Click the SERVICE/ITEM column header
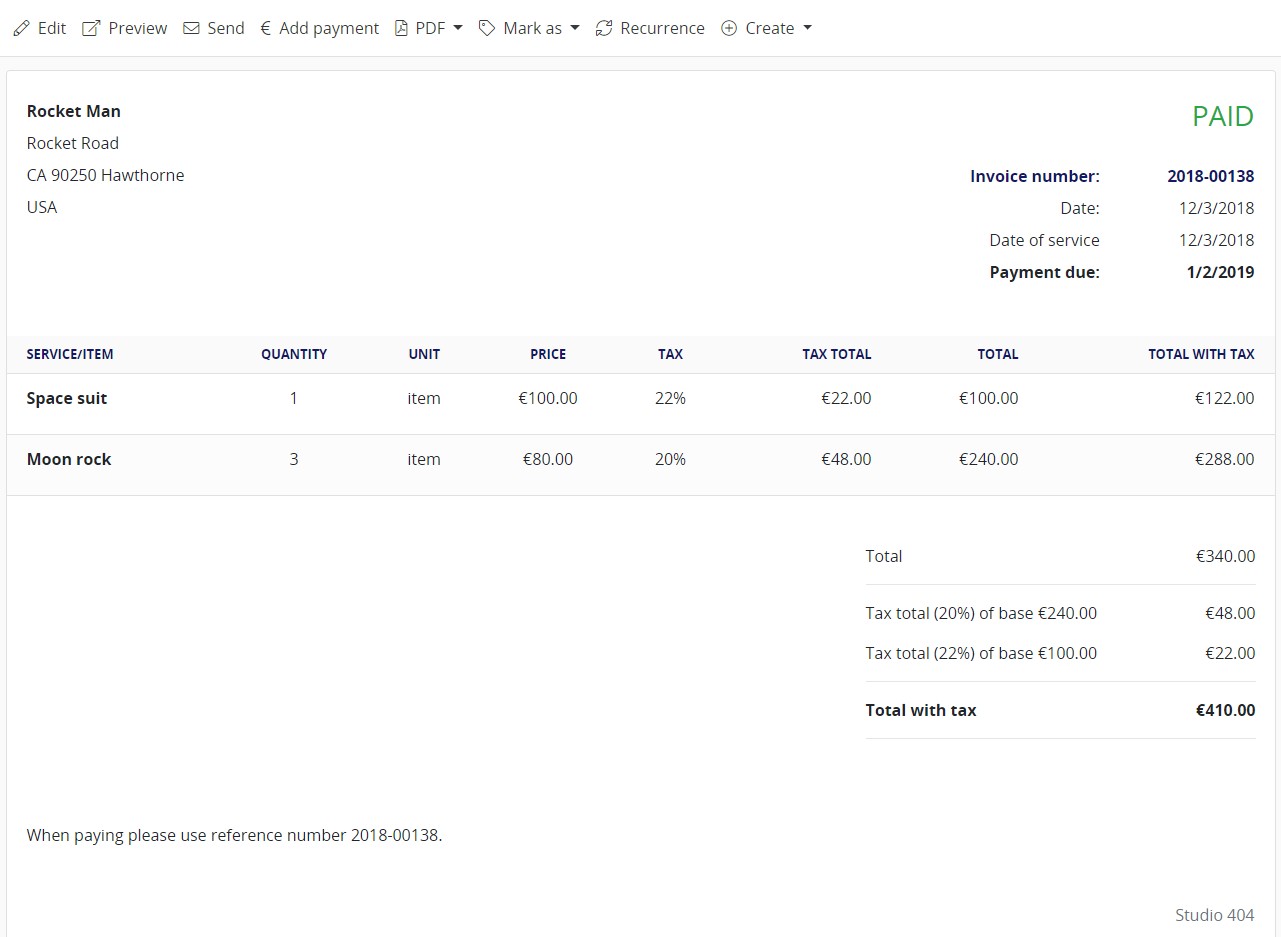Viewport: 1281px width, 937px height. (70, 354)
